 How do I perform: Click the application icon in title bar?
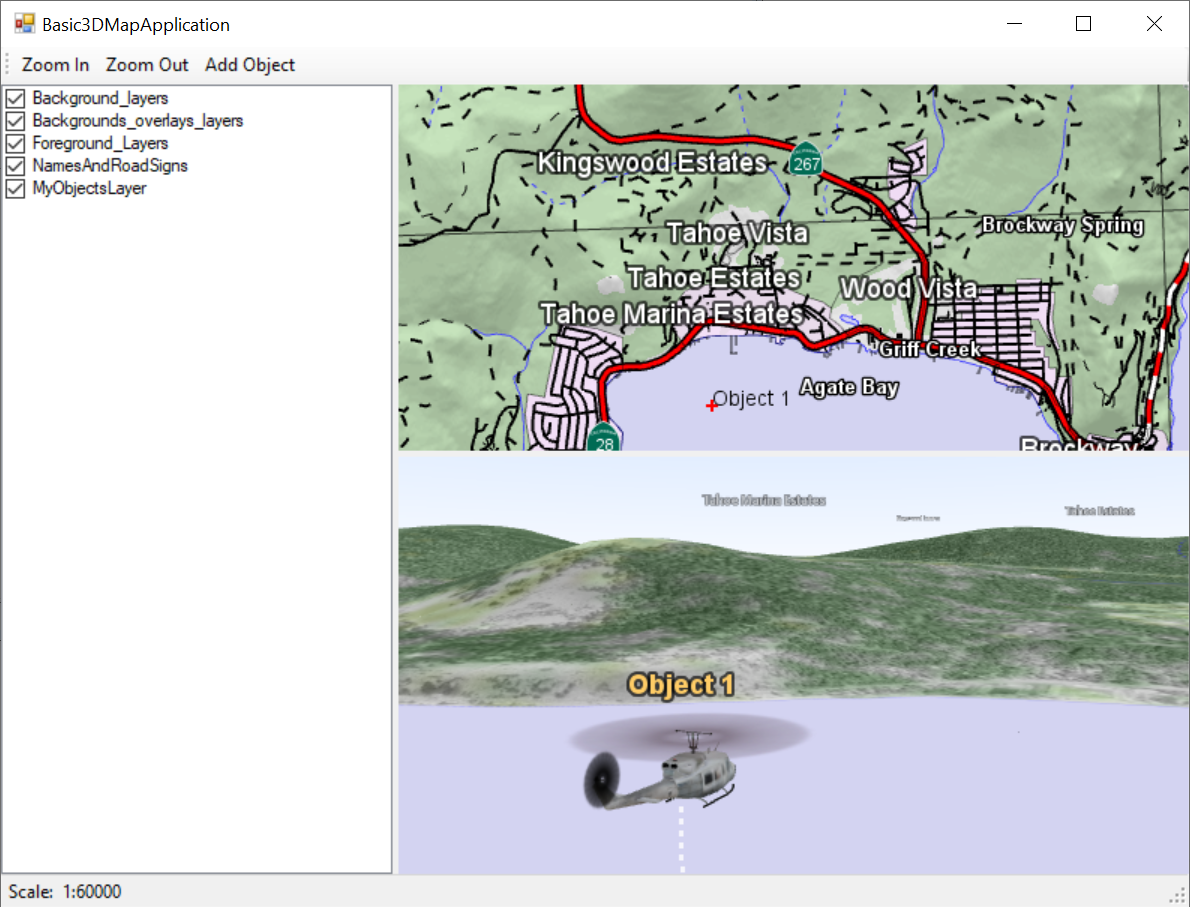coord(24,24)
